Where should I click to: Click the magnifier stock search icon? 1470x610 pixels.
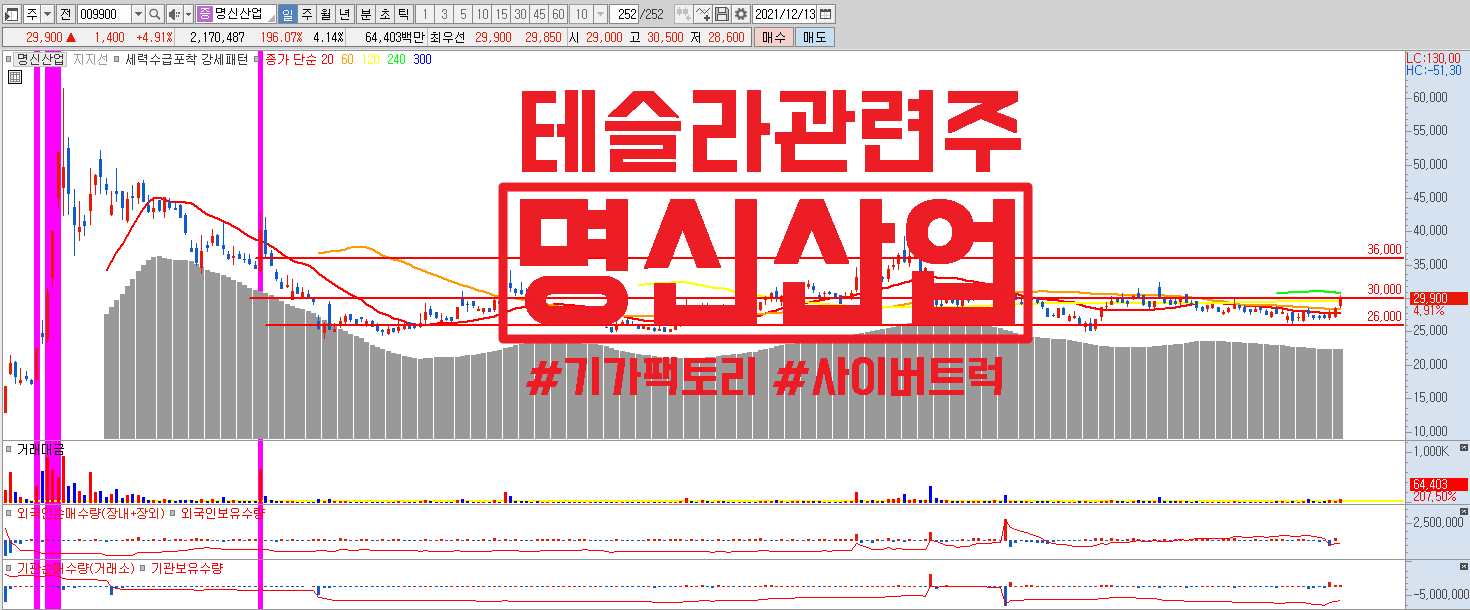154,14
